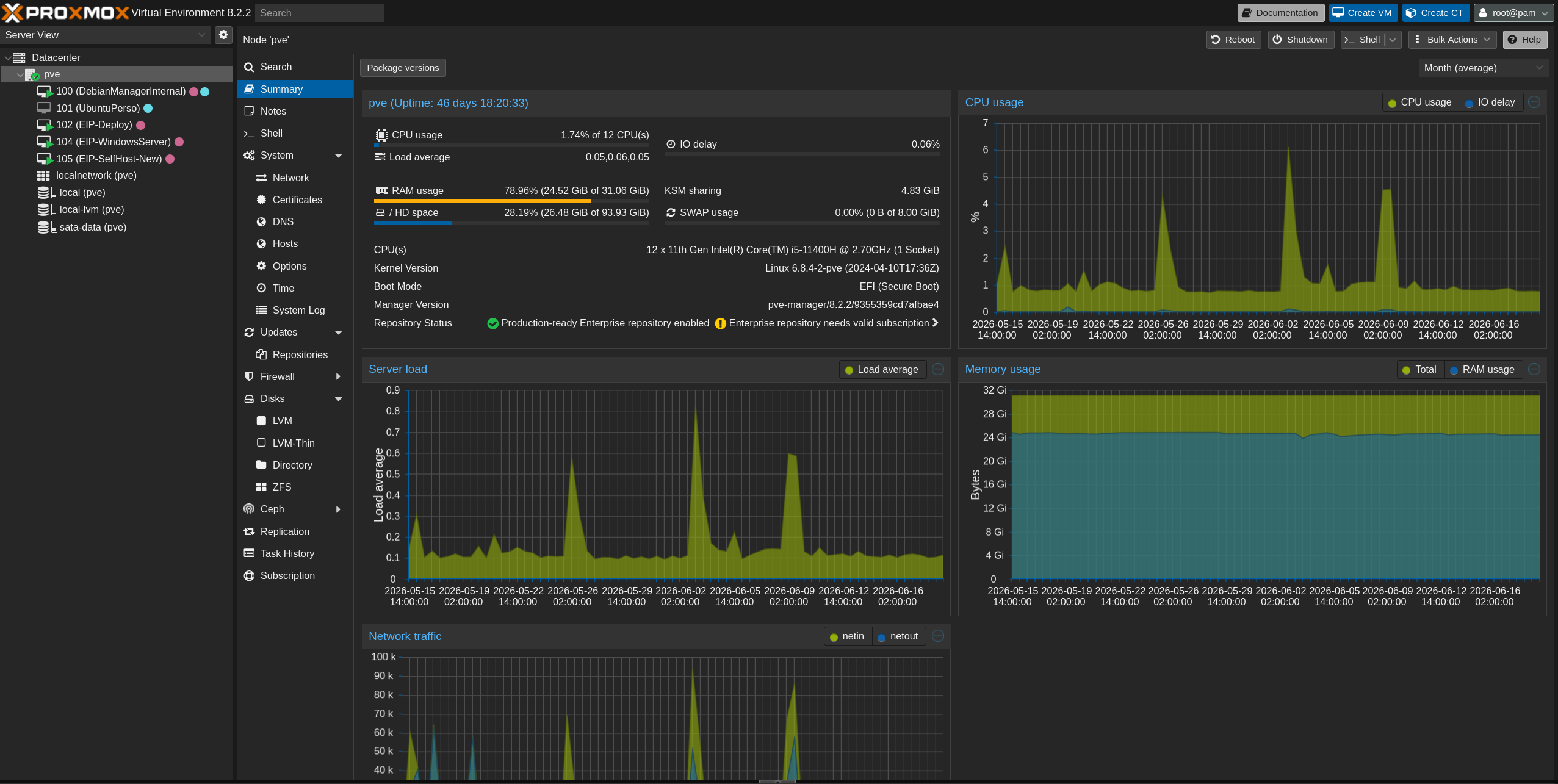Collapse the Memory usage chart panel
Viewport: 1558px width, 784px height.
(x=1534, y=369)
